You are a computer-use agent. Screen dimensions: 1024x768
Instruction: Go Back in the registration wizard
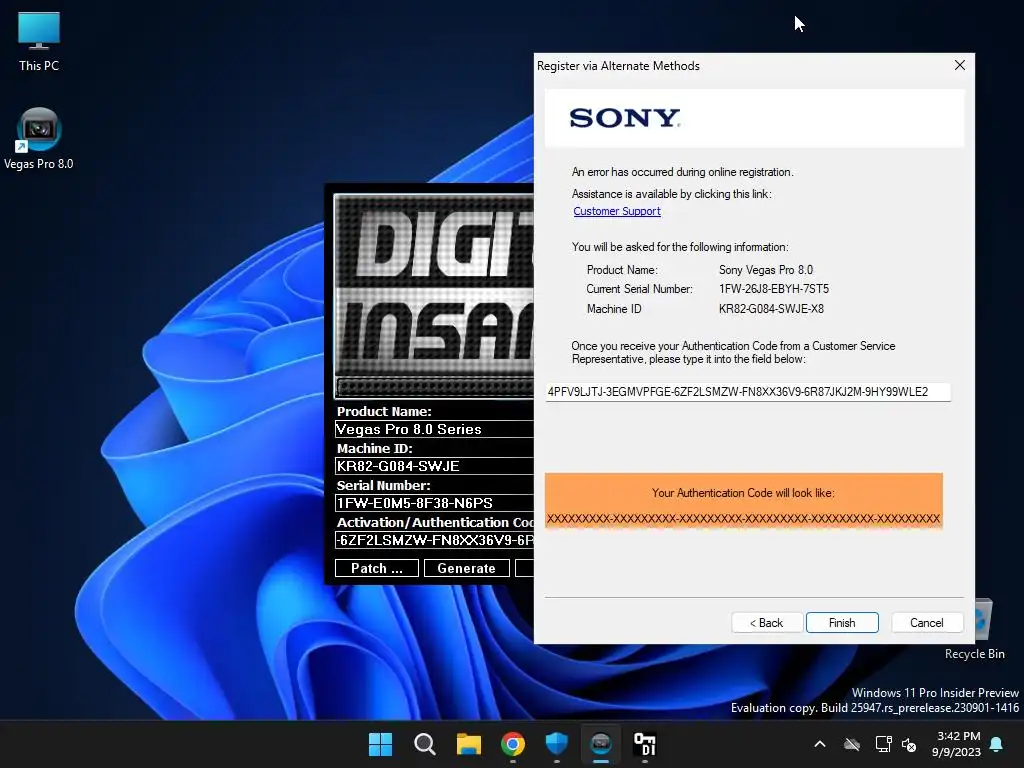(767, 623)
